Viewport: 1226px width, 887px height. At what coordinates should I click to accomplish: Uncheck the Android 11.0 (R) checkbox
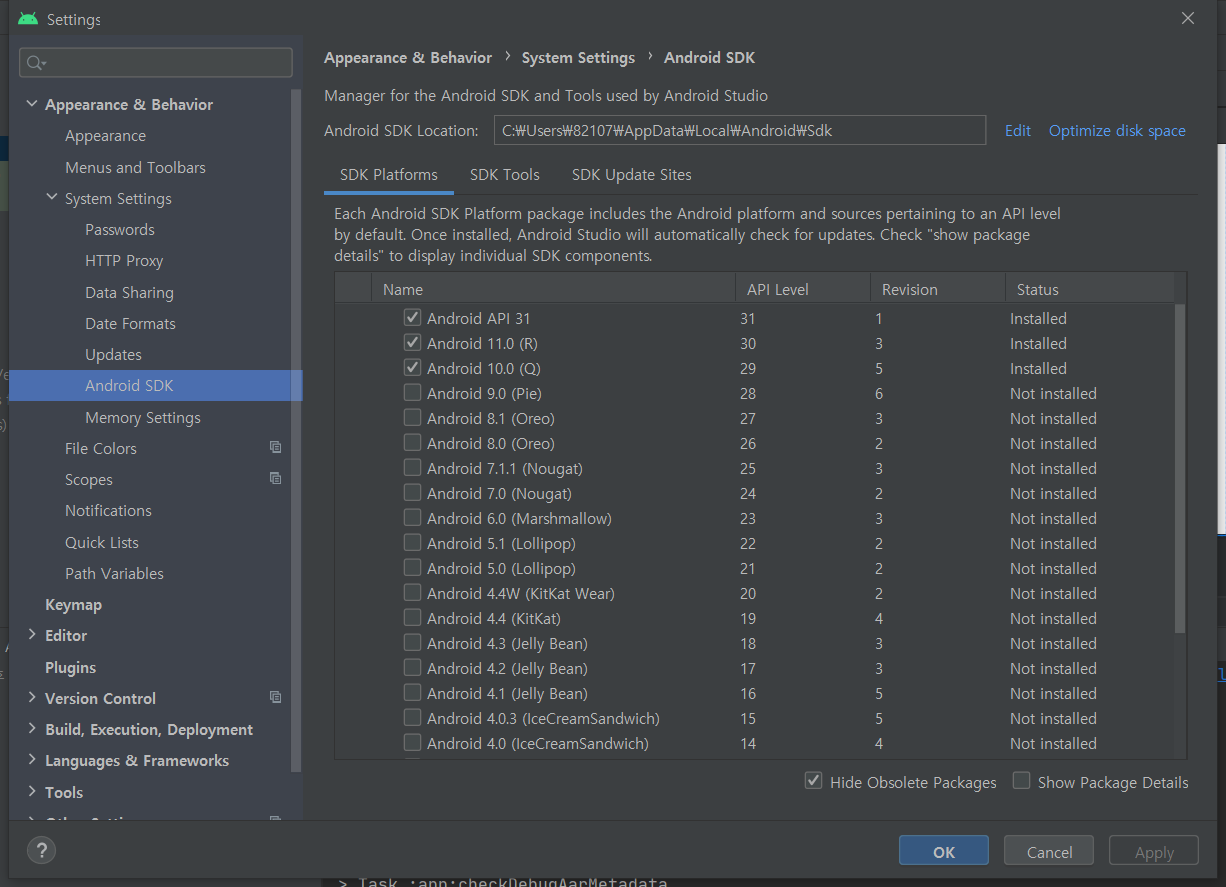coord(412,343)
